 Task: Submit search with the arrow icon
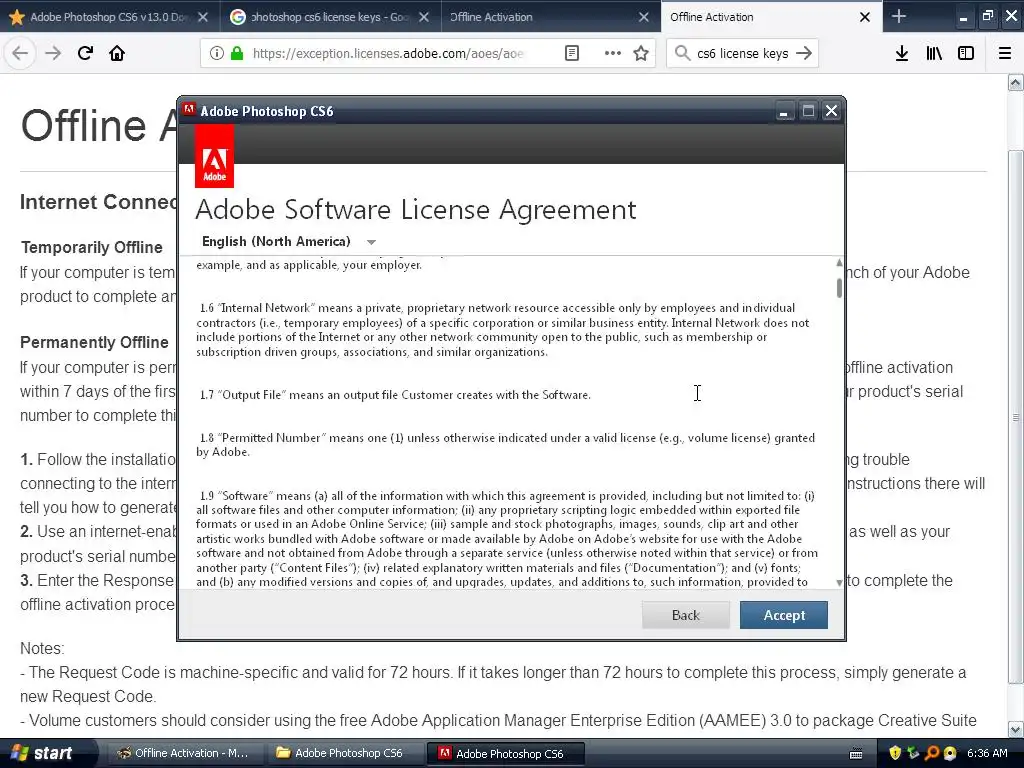coord(804,53)
